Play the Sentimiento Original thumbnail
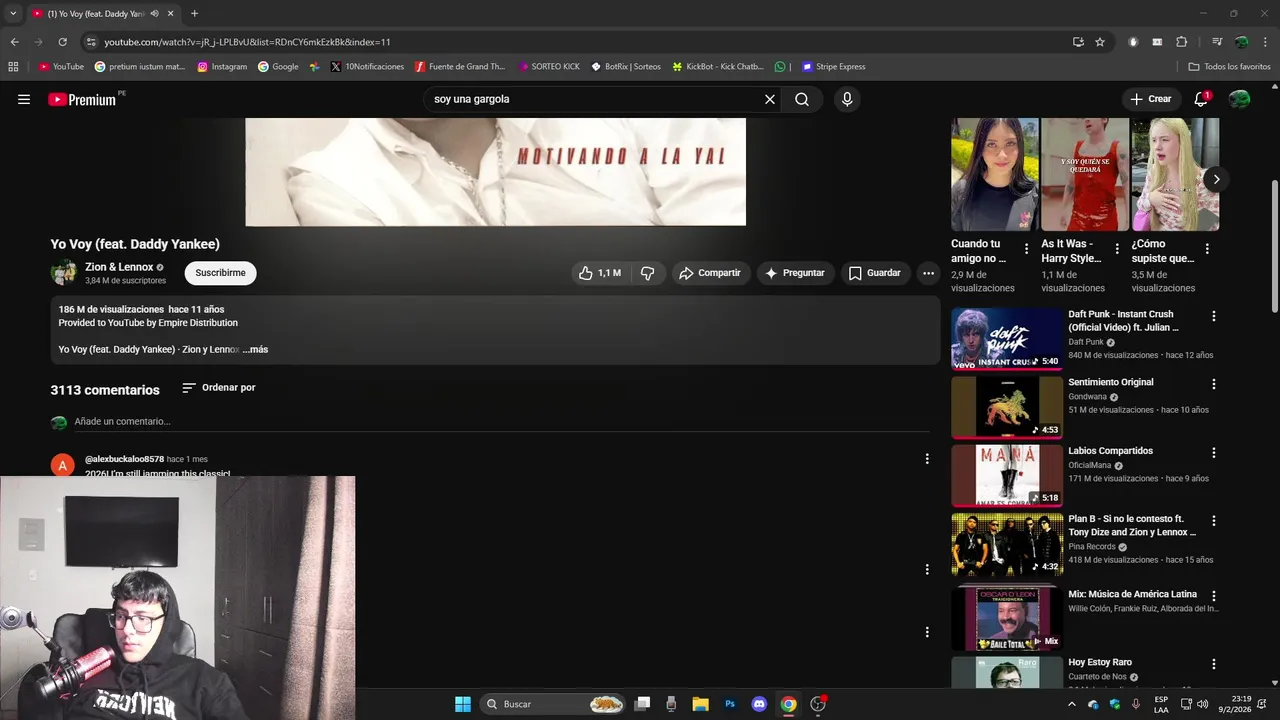Viewport: 1280px width, 720px height. click(1007, 407)
